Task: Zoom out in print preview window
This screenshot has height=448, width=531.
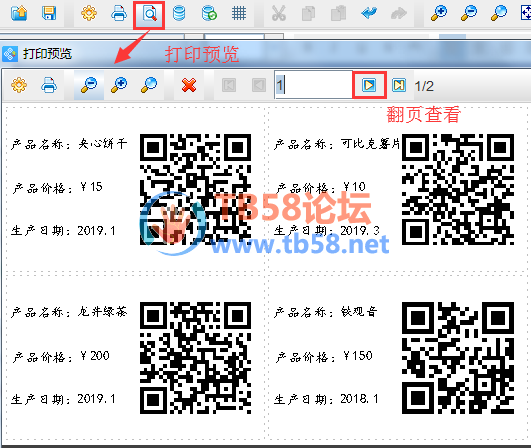Action: click(x=89, y=85)
